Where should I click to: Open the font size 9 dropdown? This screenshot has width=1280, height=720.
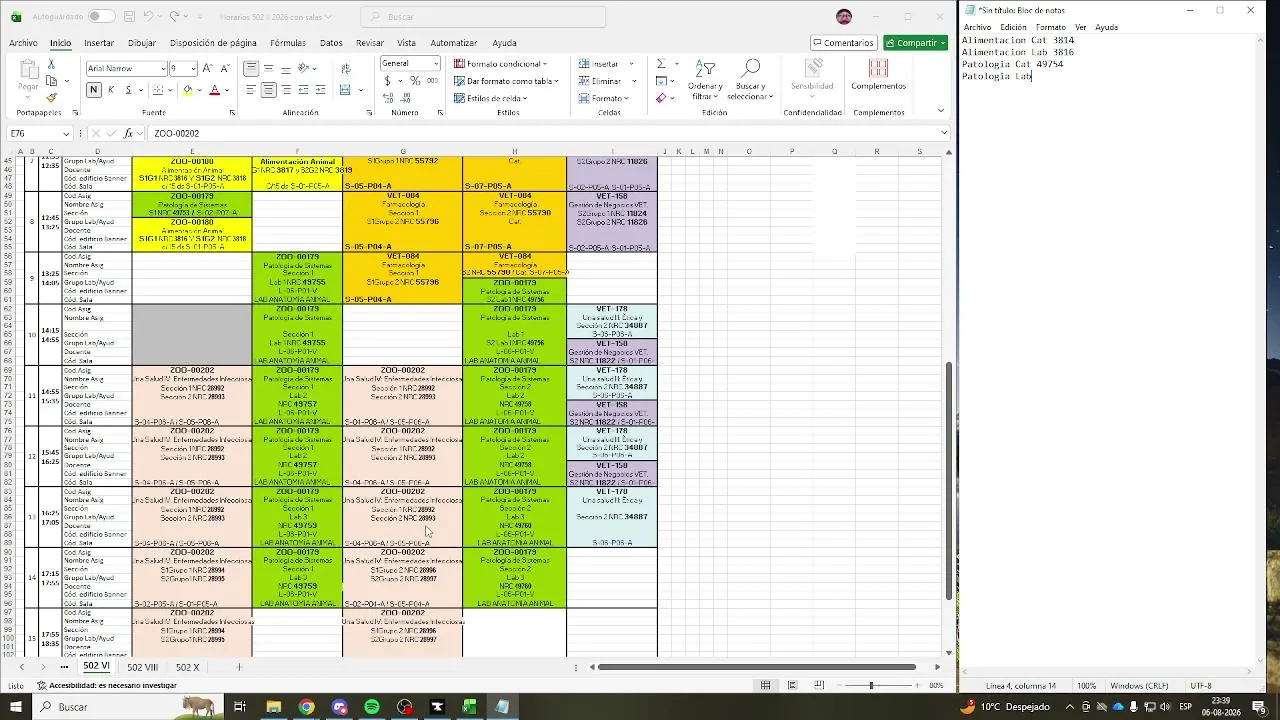pos(192,68)
